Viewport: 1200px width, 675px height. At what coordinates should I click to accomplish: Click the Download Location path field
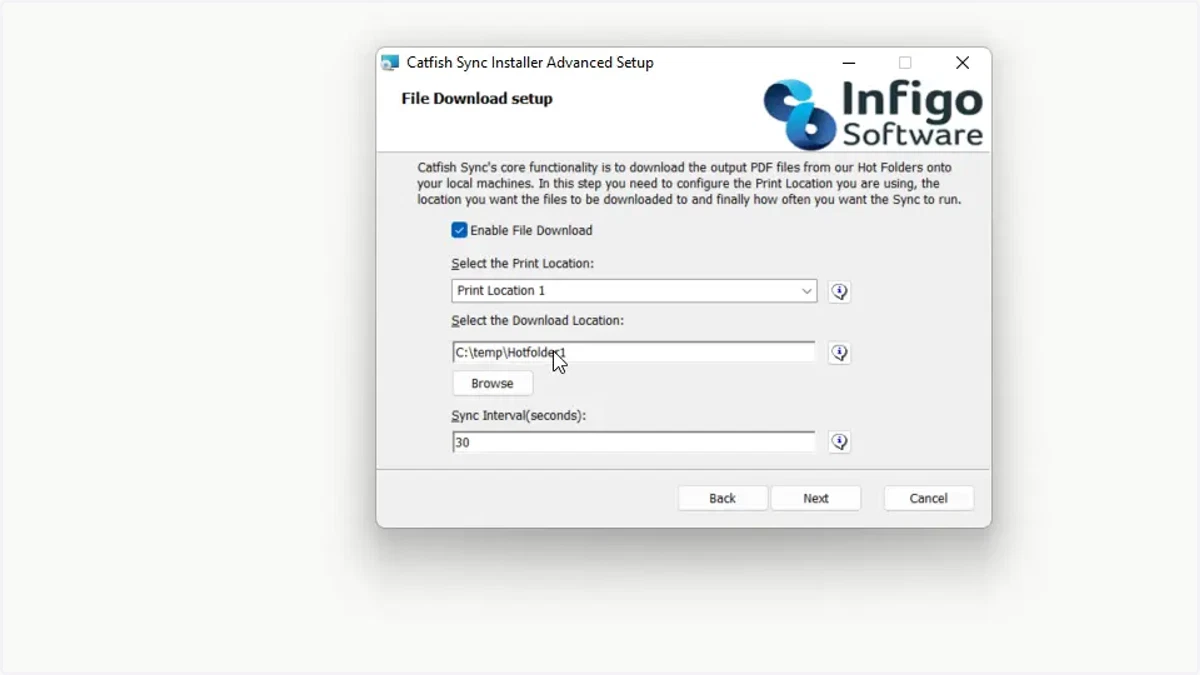(x=634, y=352)
